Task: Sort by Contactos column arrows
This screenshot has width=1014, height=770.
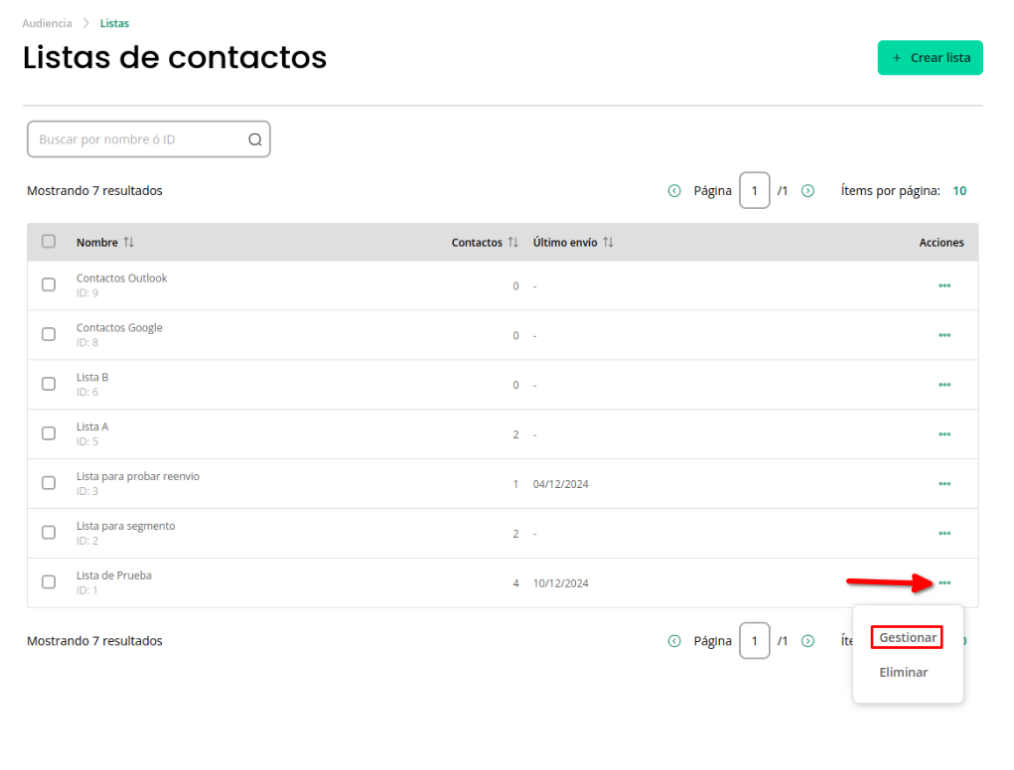Action: pyautogui.click(x=513, y=242)
